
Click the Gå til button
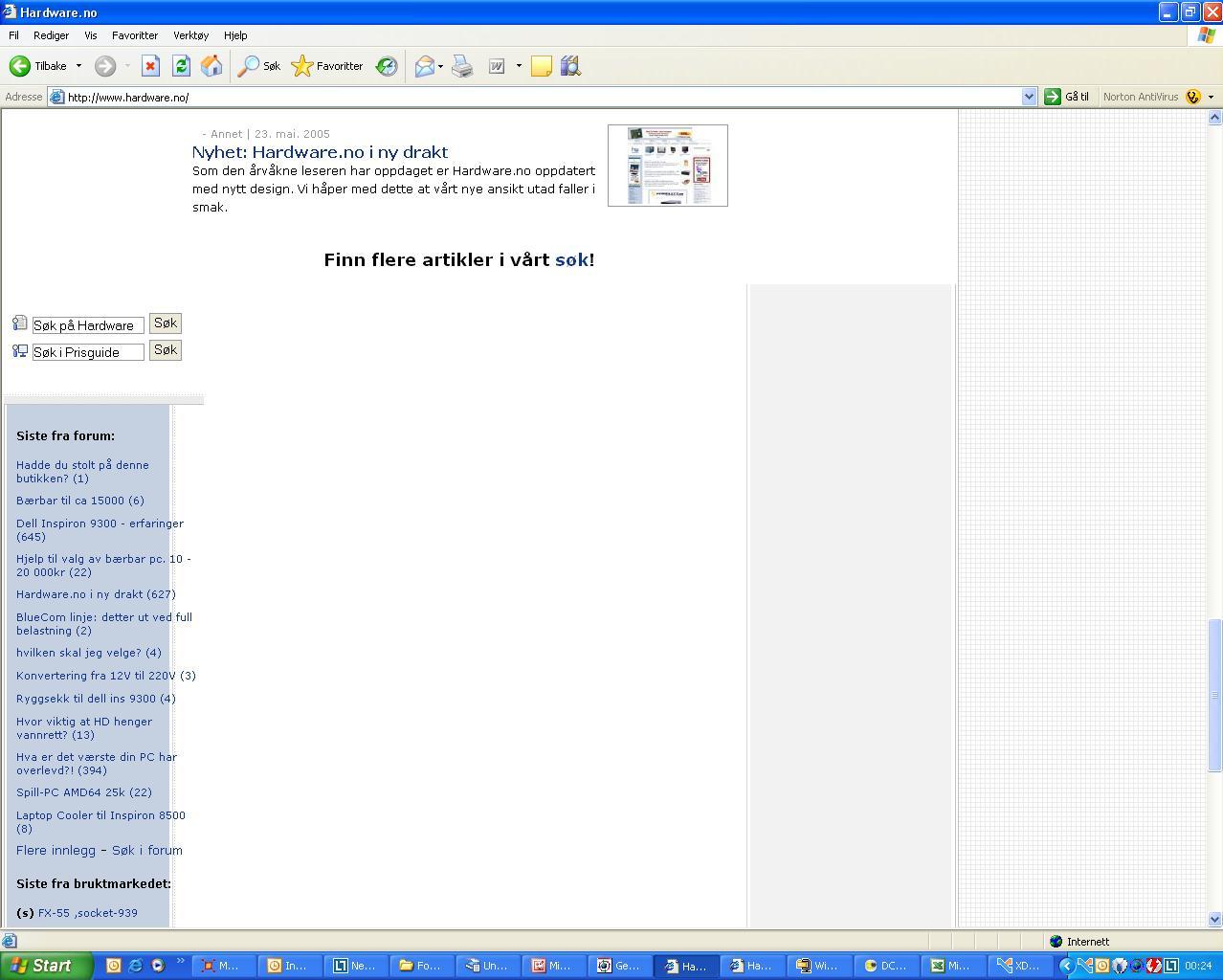point(1067,97)
